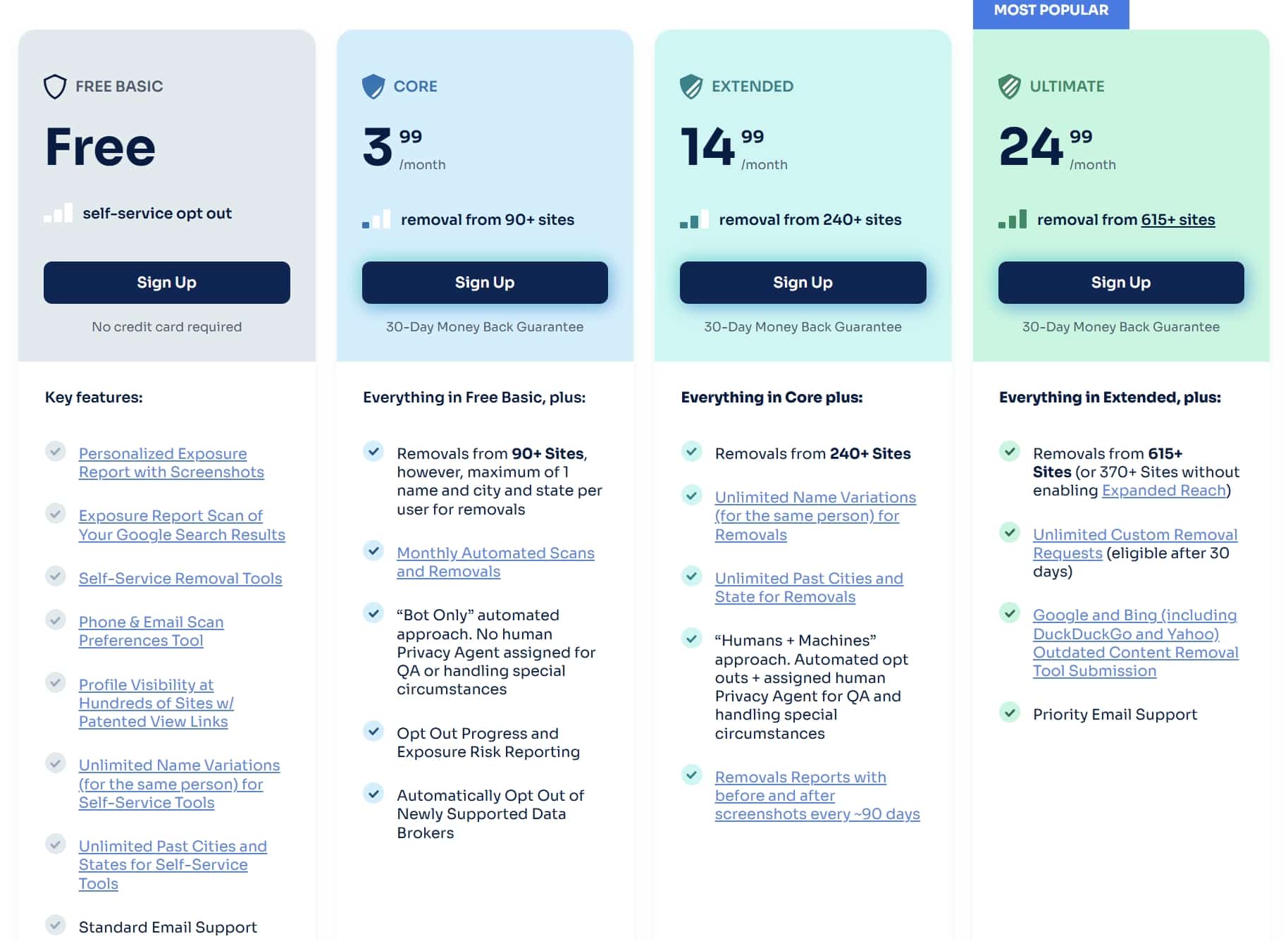Click the full green signal bars icon in Ultimate plan
This screenshot has width=1288, height=941.
[1013, 219]
